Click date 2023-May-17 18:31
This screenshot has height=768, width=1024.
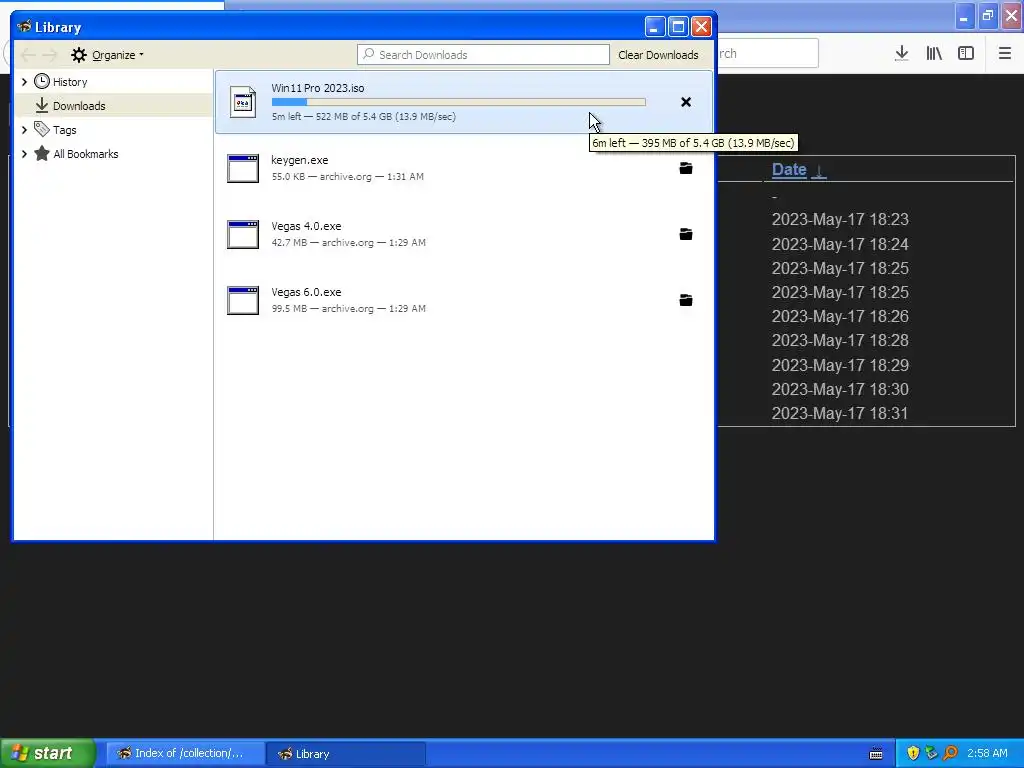840,413
